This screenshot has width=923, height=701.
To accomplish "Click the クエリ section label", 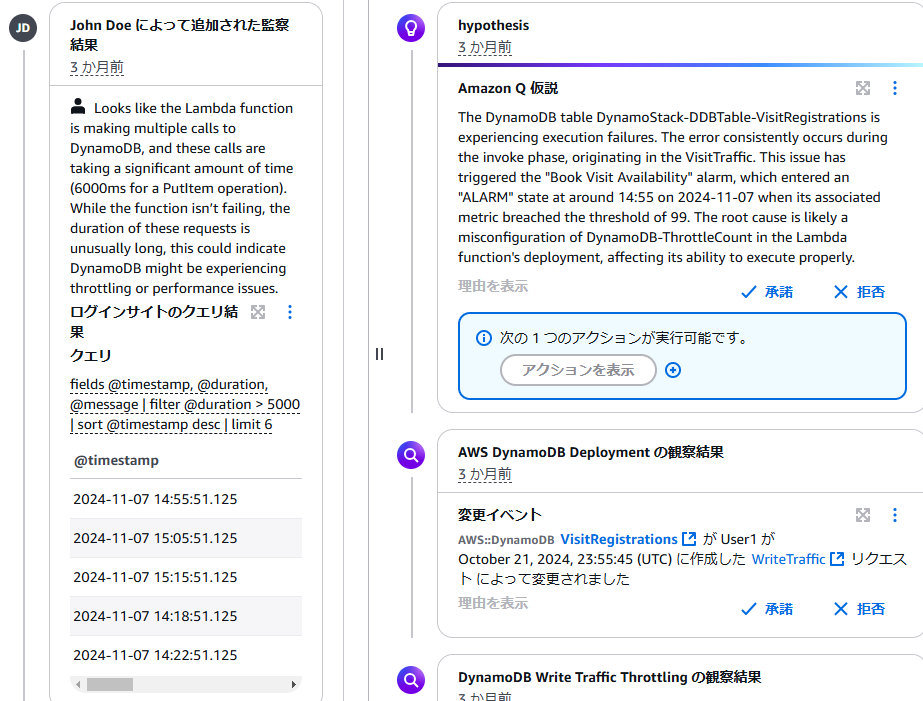I will point(91,356).
